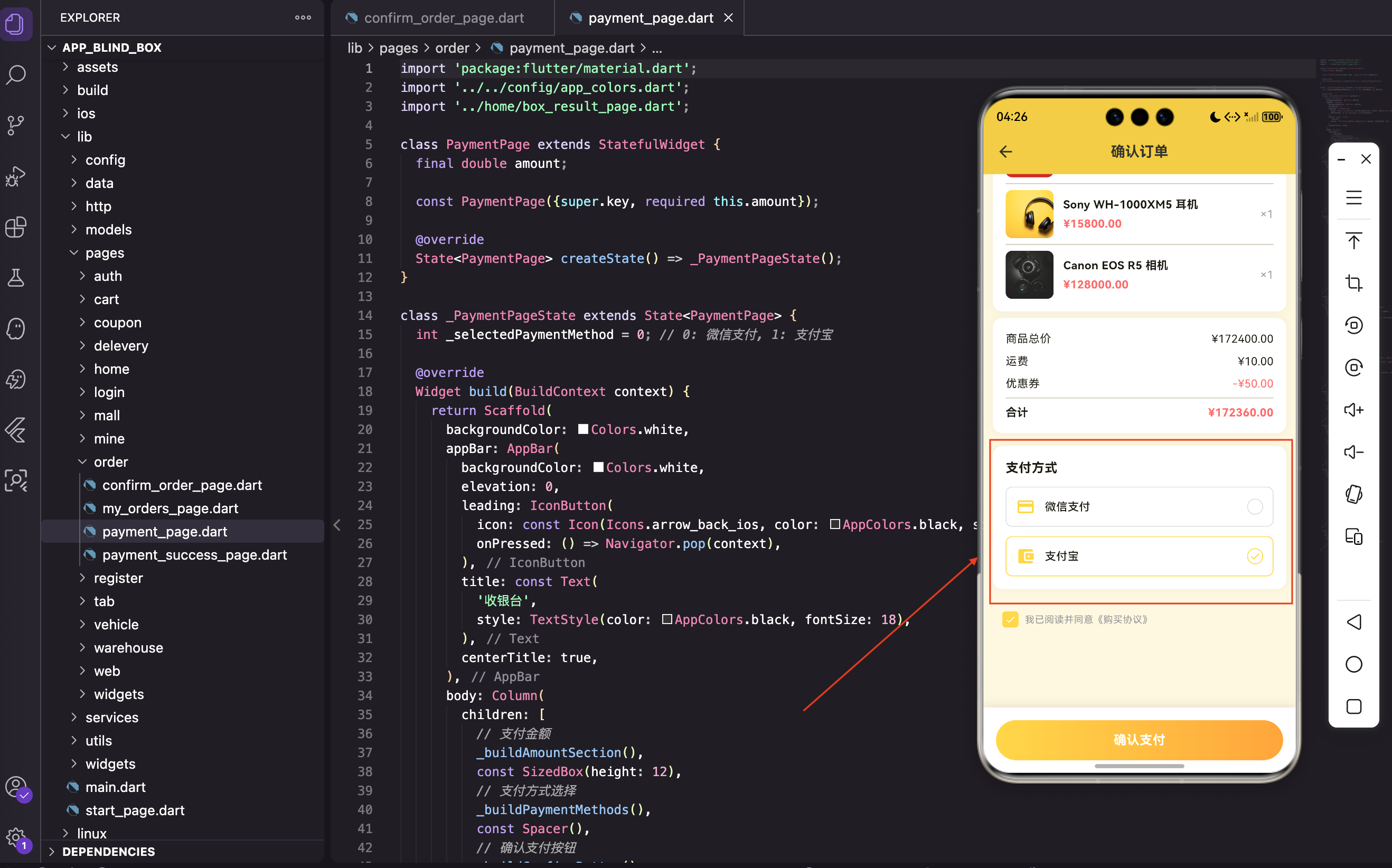Select the 支付宝 payment radio option
This screenshot has width=1392, height=868.
click(1255, 556)
